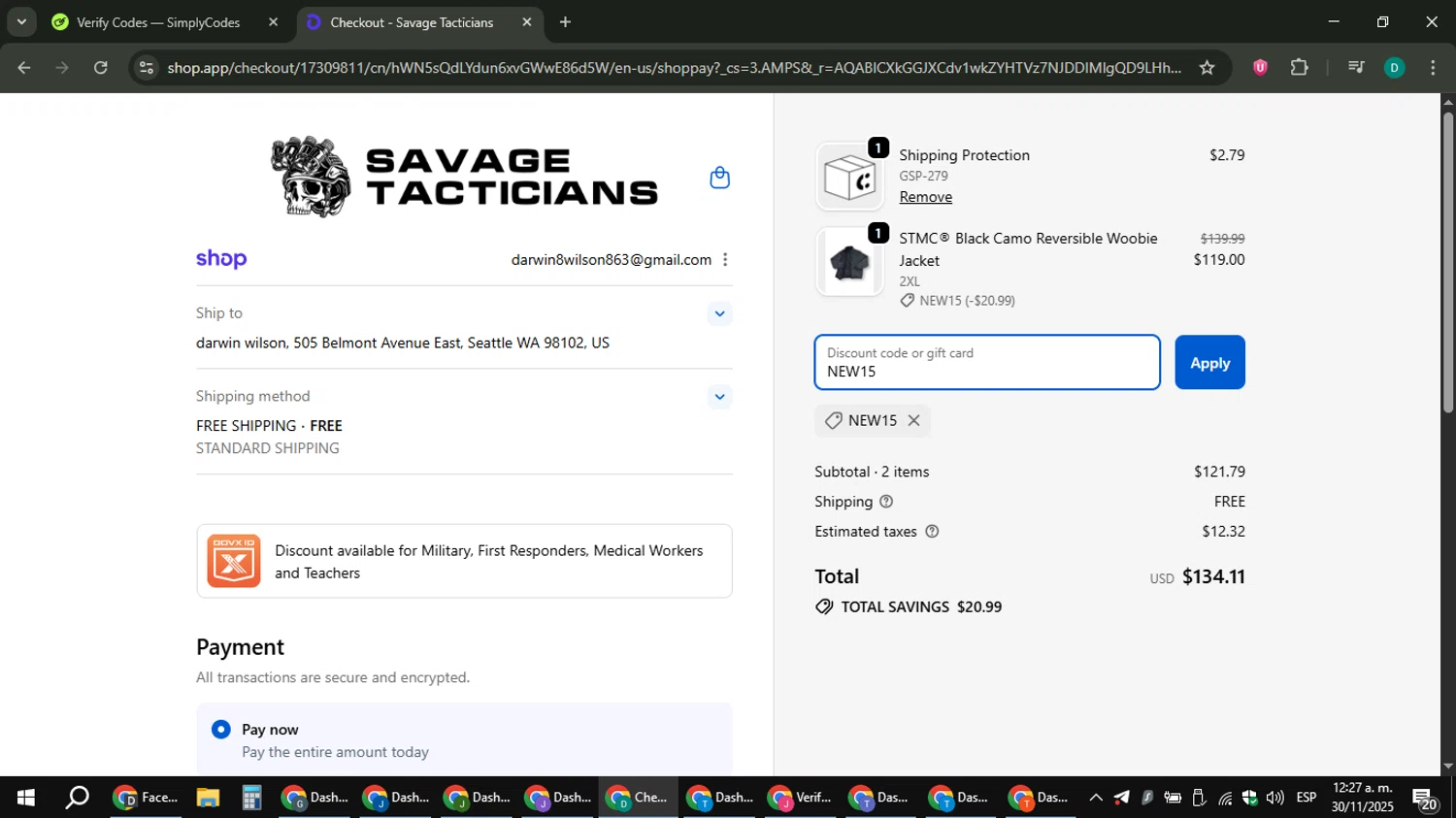This screenshot has height=818, width=1456.
Task: Show hidden system tray icons
Action: pos(1096,798)
